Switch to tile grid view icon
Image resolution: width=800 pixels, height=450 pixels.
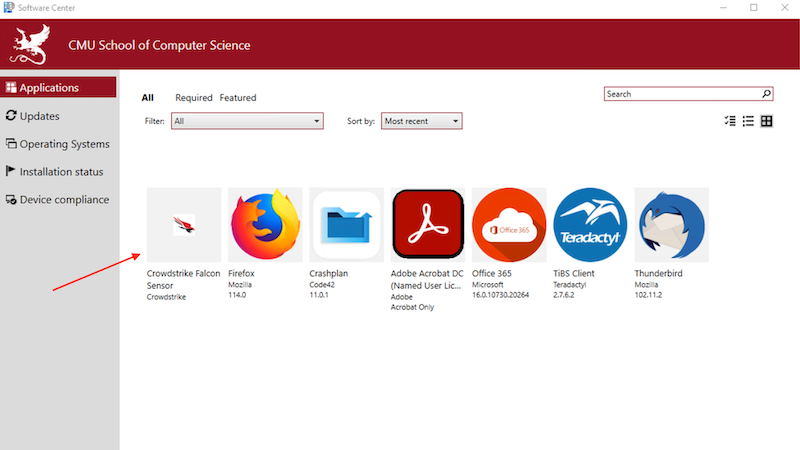[x=766, y=121]
